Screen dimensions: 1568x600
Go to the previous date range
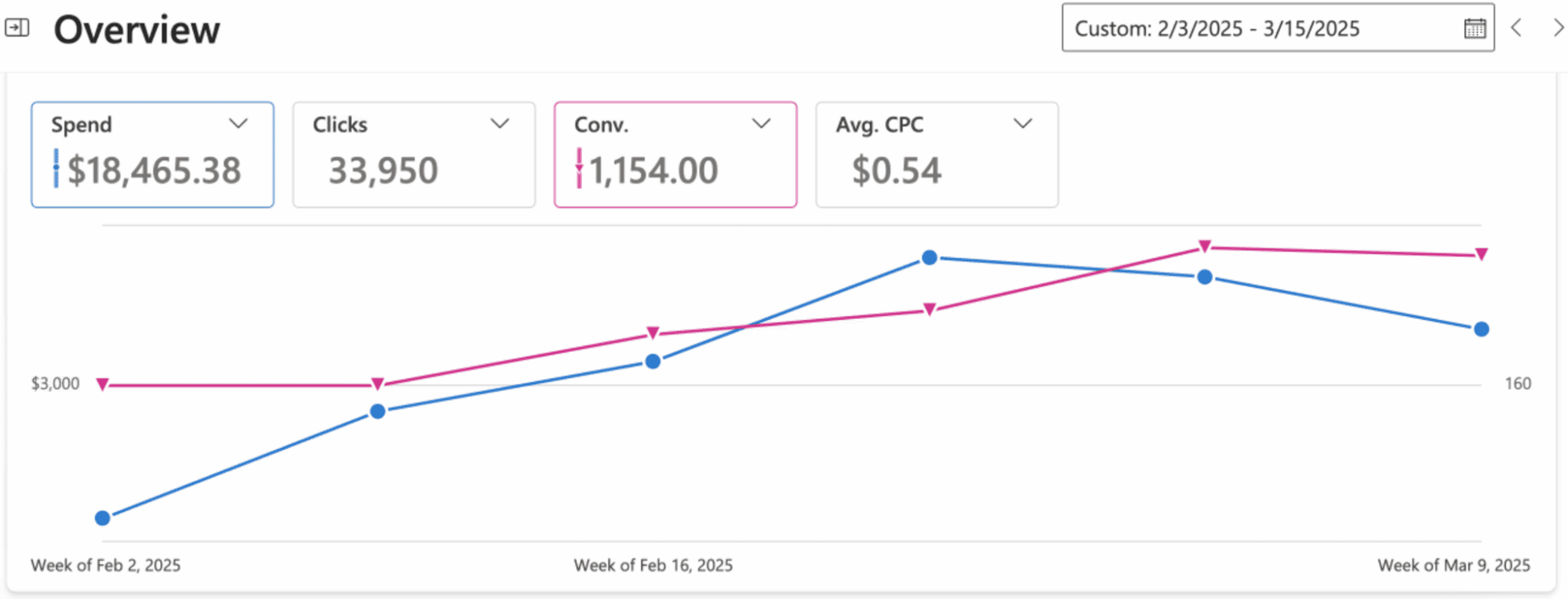(x=1516, y=28)
